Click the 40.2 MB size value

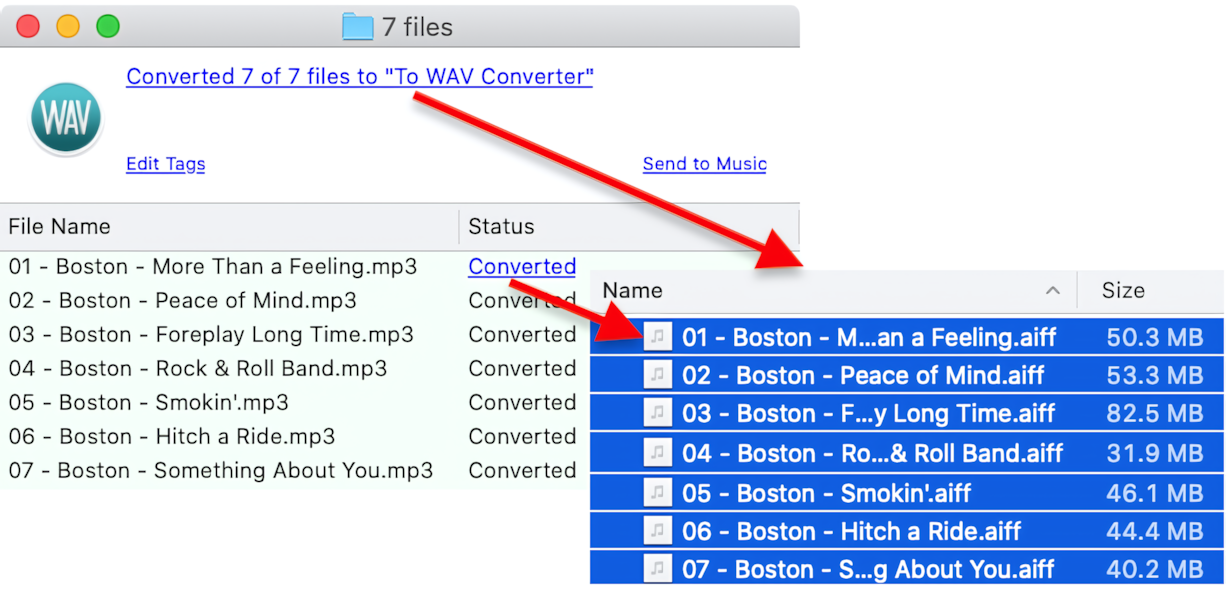point(1154,570)
